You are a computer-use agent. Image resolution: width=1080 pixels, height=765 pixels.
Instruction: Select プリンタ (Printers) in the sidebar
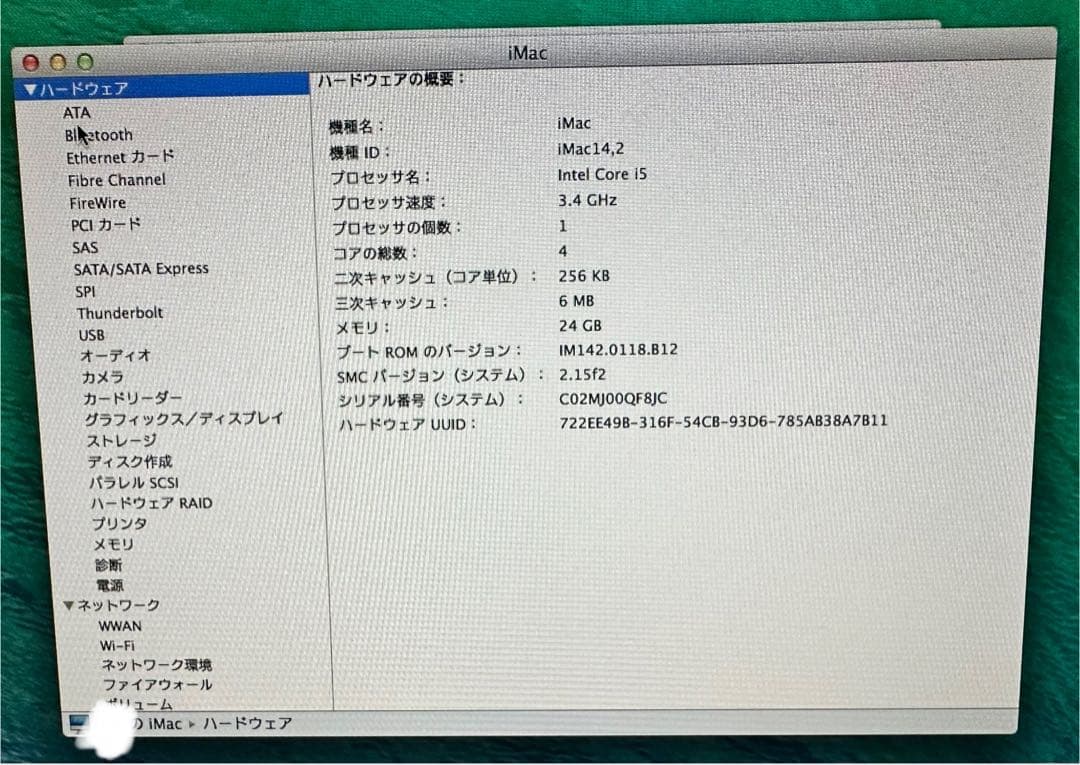coord(112,523)
